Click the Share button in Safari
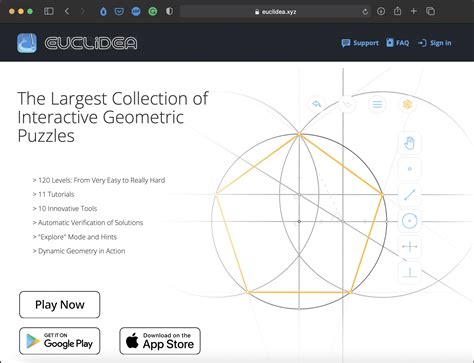The image size is (474, 363). [x=397, y=11]
